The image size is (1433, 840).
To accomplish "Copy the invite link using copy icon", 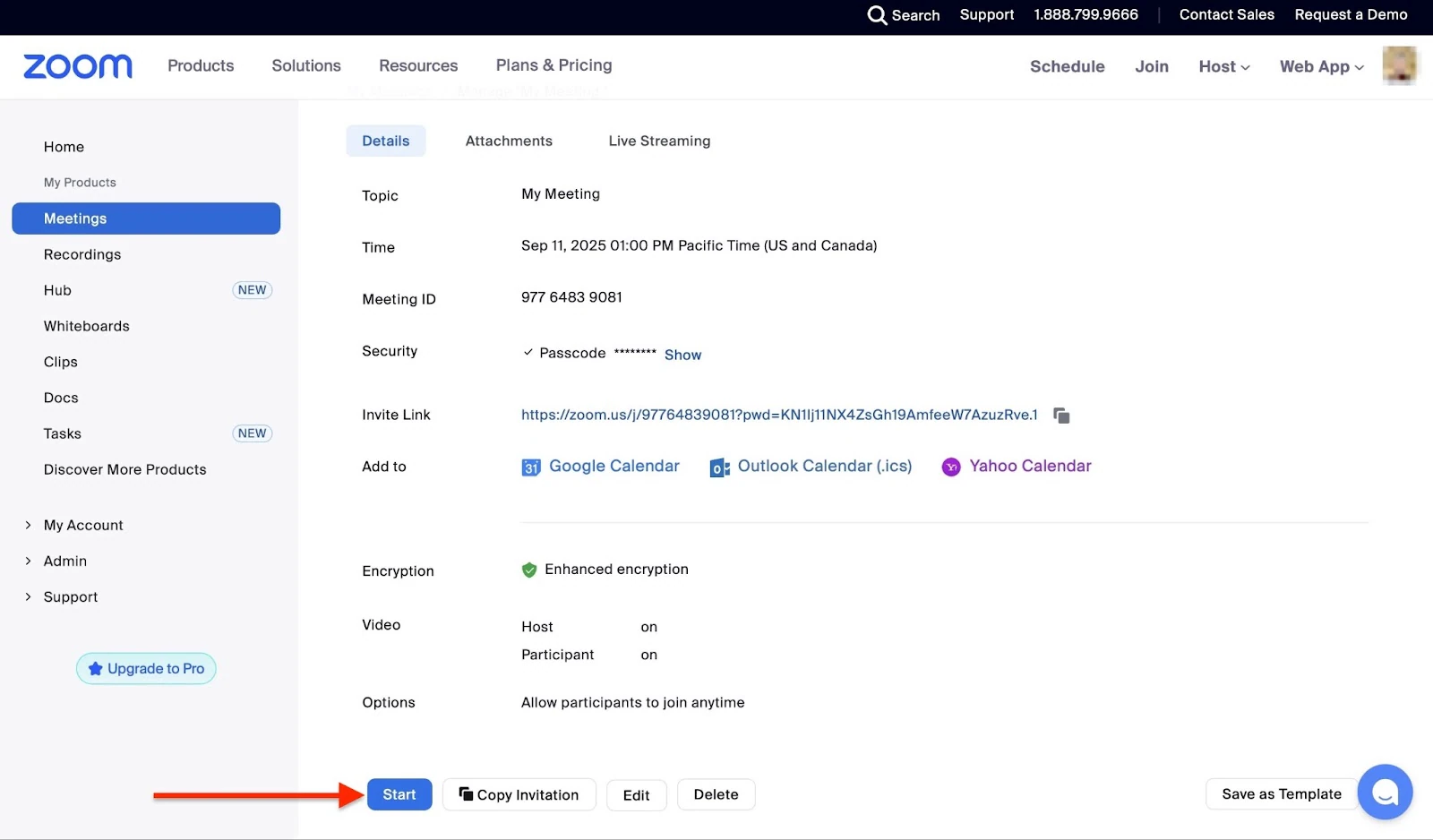I will [1061, 416].
